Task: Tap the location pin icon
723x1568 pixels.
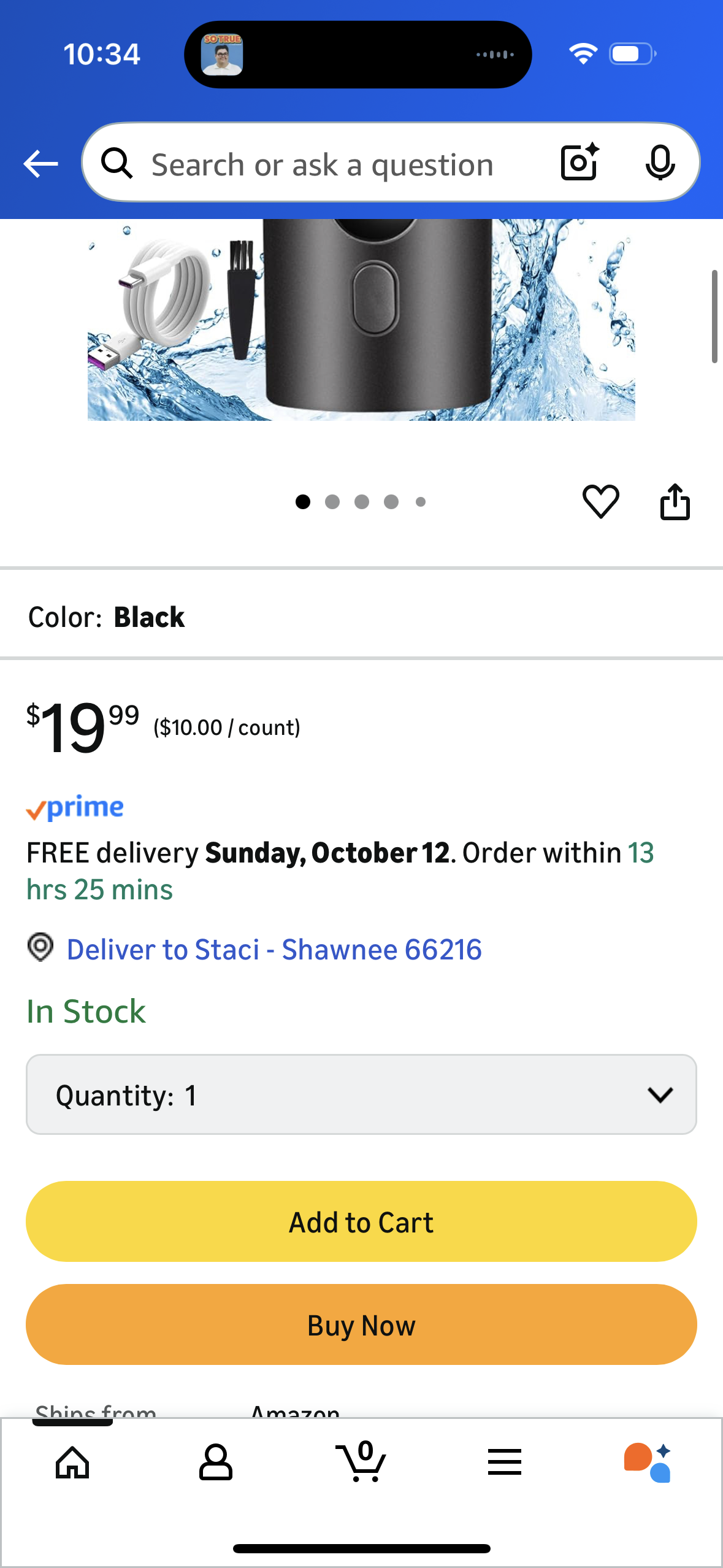Action: click(x=40, y=948)
